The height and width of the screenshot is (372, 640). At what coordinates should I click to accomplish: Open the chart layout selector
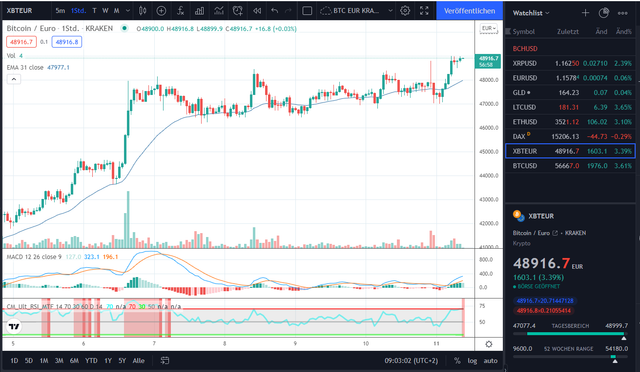[x=307, y=11]
